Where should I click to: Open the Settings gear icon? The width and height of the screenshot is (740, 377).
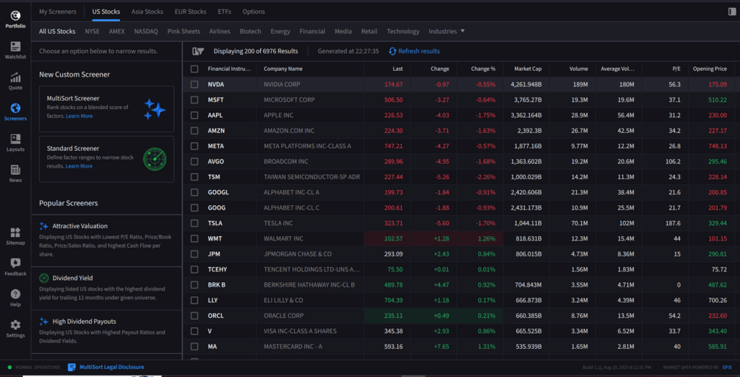pyautogui.click(x=15, y=325)
